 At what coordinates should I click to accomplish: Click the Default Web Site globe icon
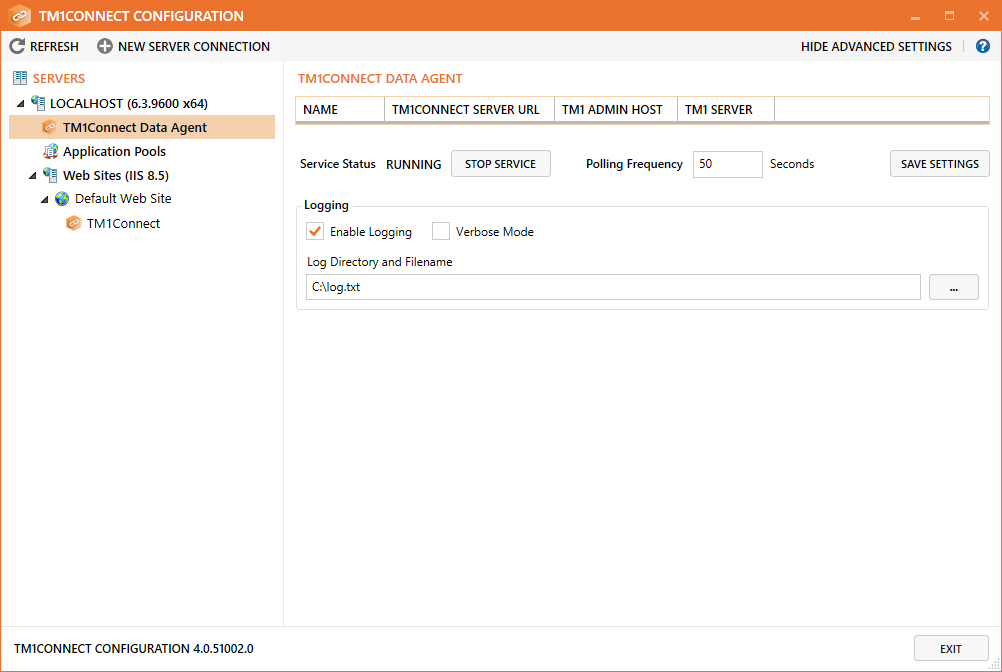(62, 199)
